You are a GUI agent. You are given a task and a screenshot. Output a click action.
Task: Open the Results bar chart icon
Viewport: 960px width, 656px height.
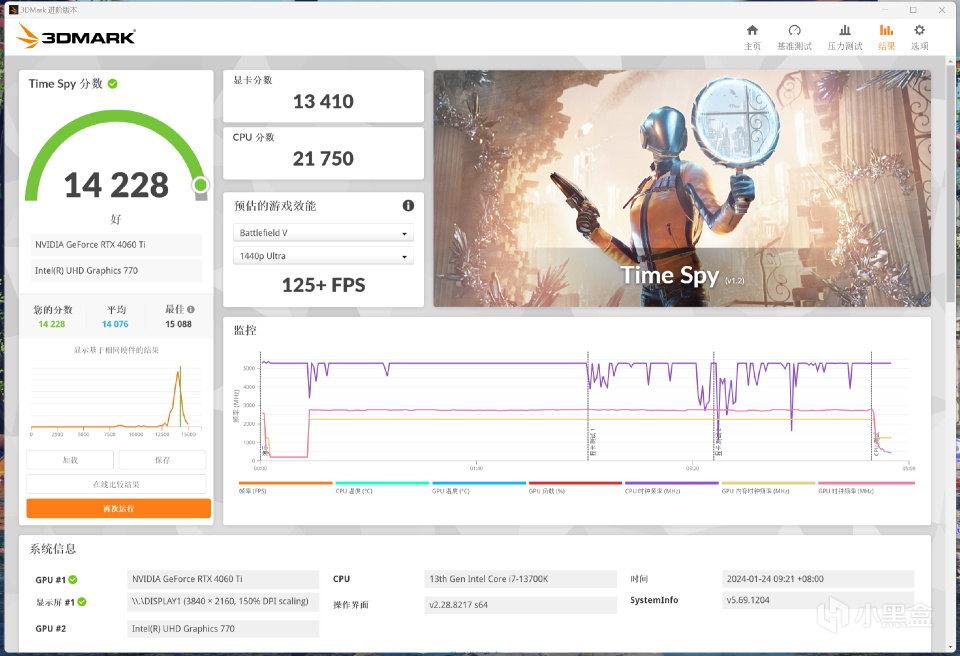click(x=887, y=30)
